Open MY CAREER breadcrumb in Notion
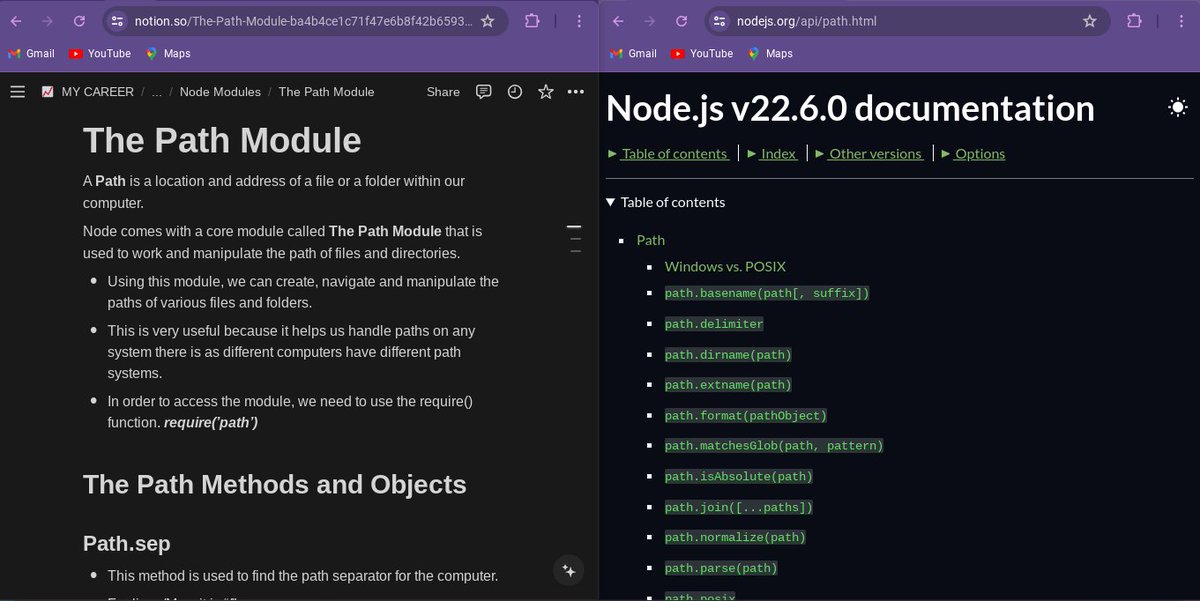This screenshot has width=1200, height=601. coord(87,91)
